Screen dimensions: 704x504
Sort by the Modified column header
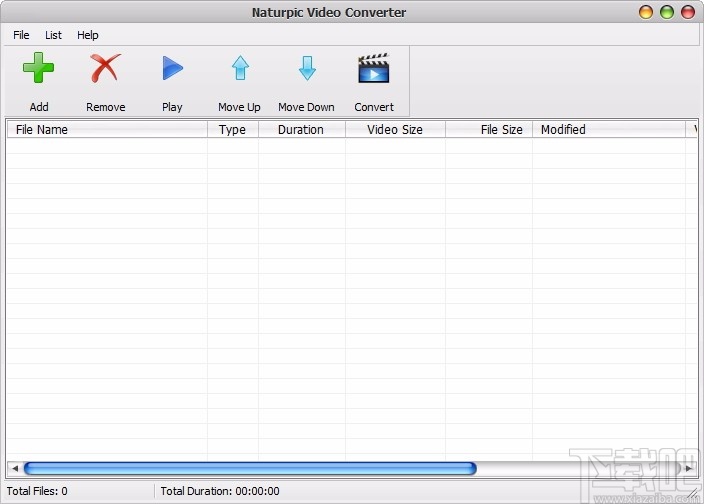(x=609, y=130)
